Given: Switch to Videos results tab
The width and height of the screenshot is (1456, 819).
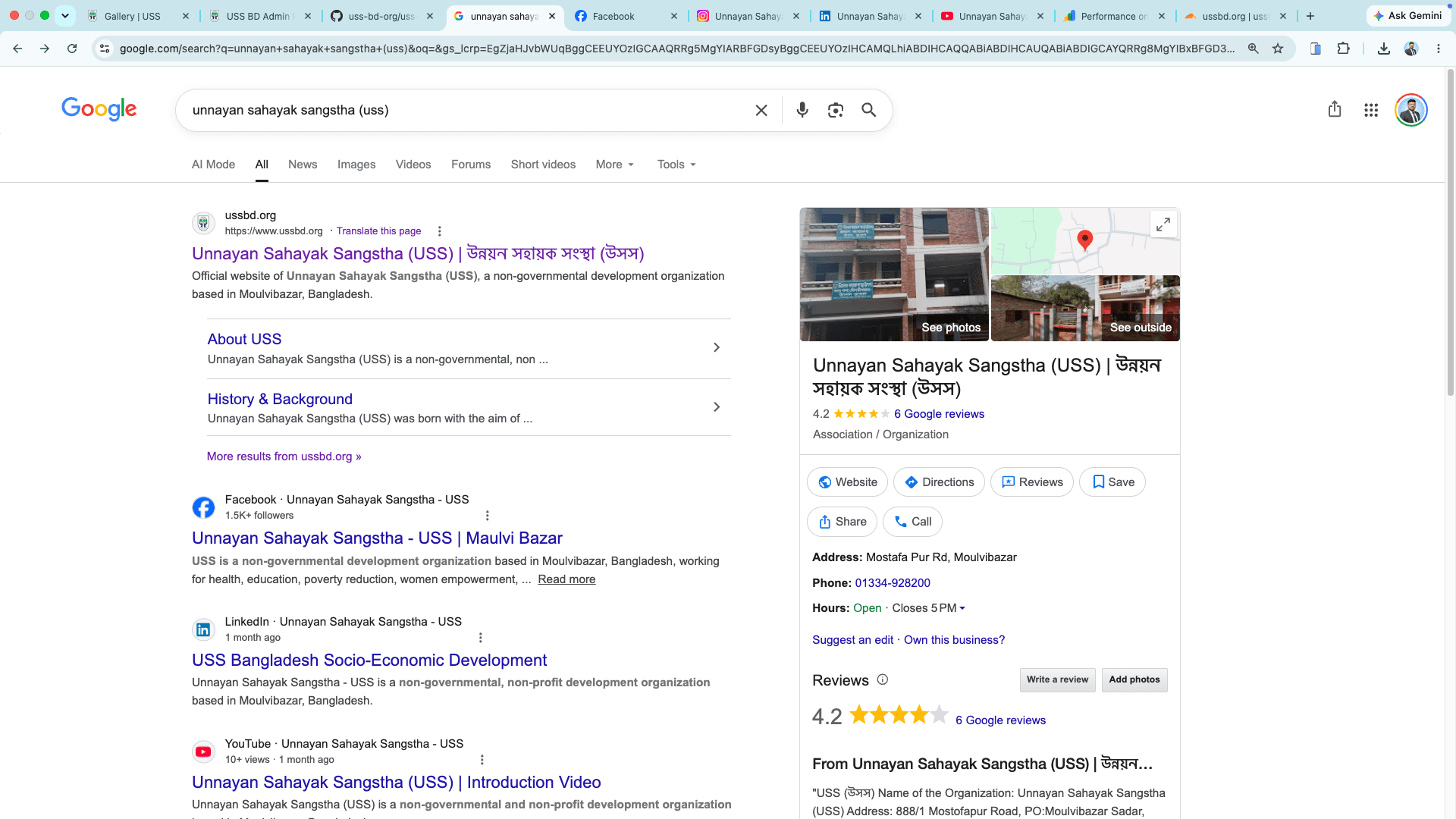Looking at the screenshot, I should point(413,165).
